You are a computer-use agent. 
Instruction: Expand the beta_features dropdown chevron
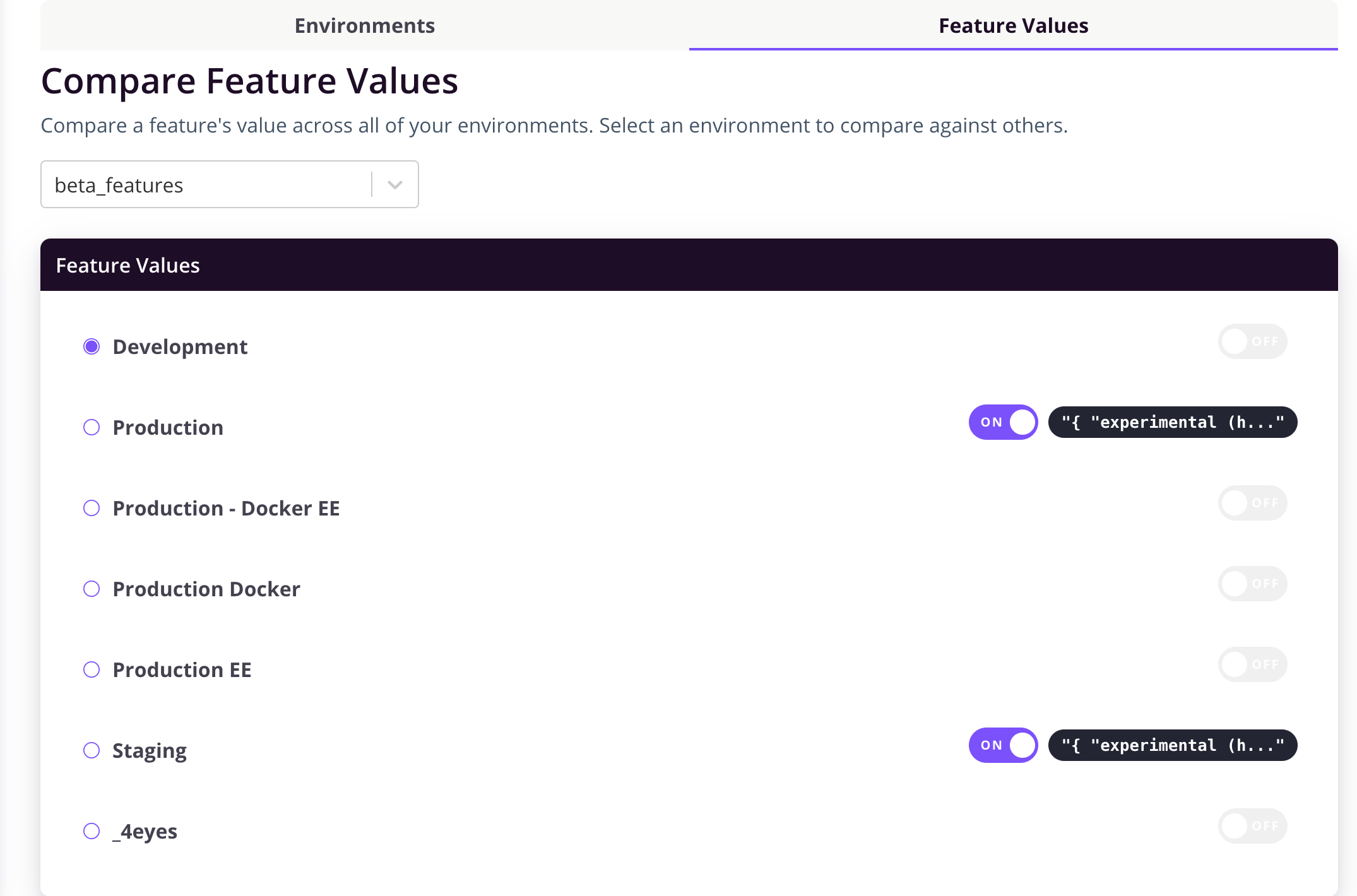[x=395, y=185]
